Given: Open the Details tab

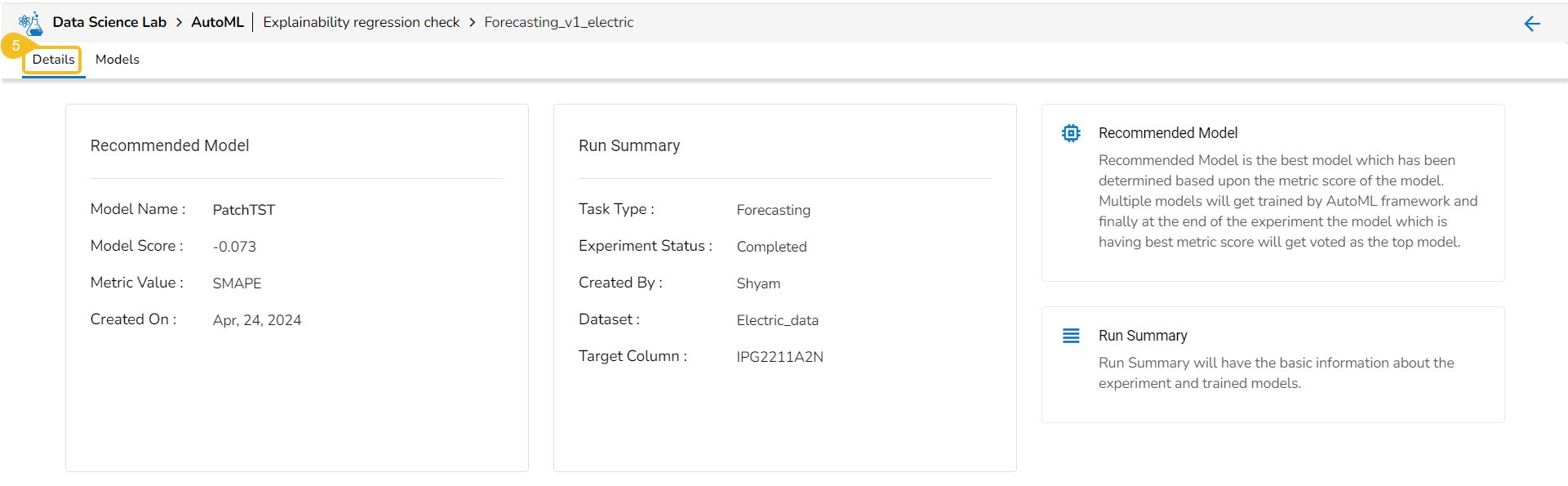Looking at the screenshot, I should [53, 60].
